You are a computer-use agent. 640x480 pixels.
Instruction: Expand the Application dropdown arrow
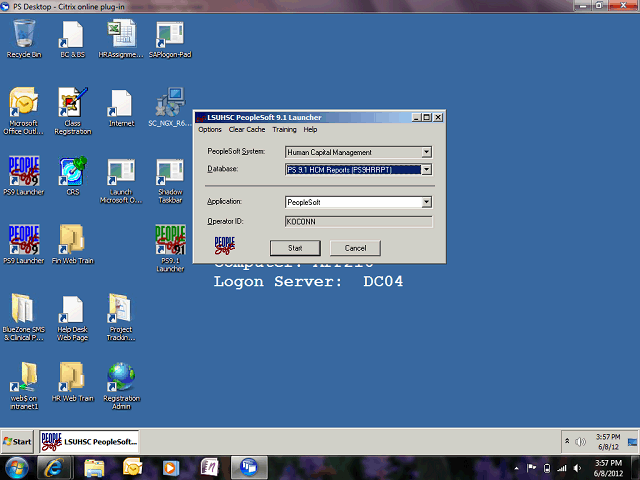[426, 202]
